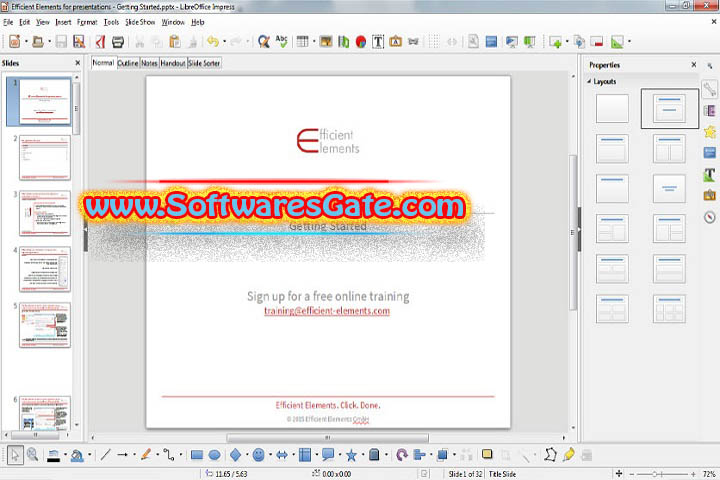Click the training@efficient-elements.com link
720x480 pixels.
coord(327,311)
